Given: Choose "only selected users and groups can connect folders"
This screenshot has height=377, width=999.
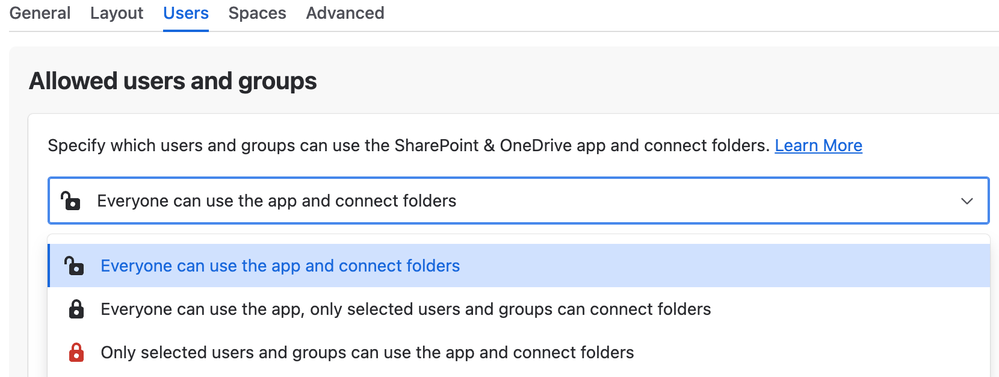Looking at the screenshot, I should pos(519,309).
